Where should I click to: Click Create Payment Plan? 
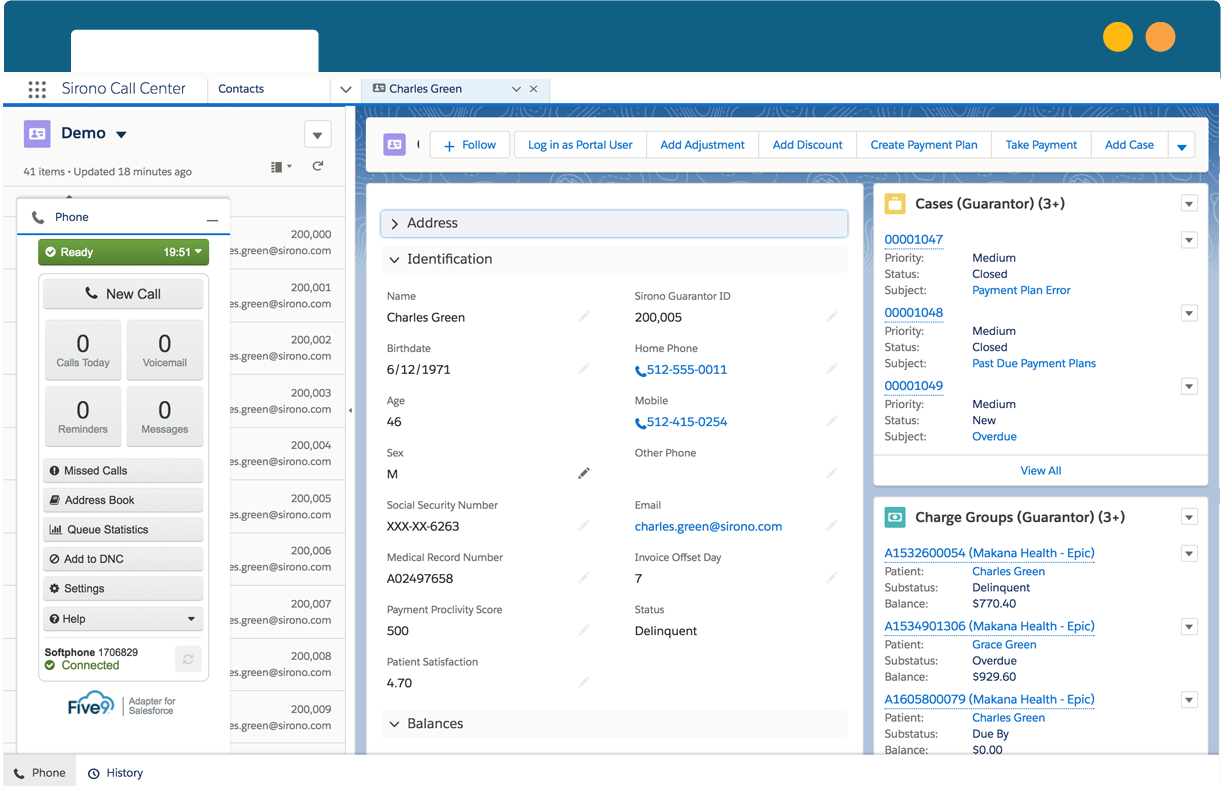point(924,145)
